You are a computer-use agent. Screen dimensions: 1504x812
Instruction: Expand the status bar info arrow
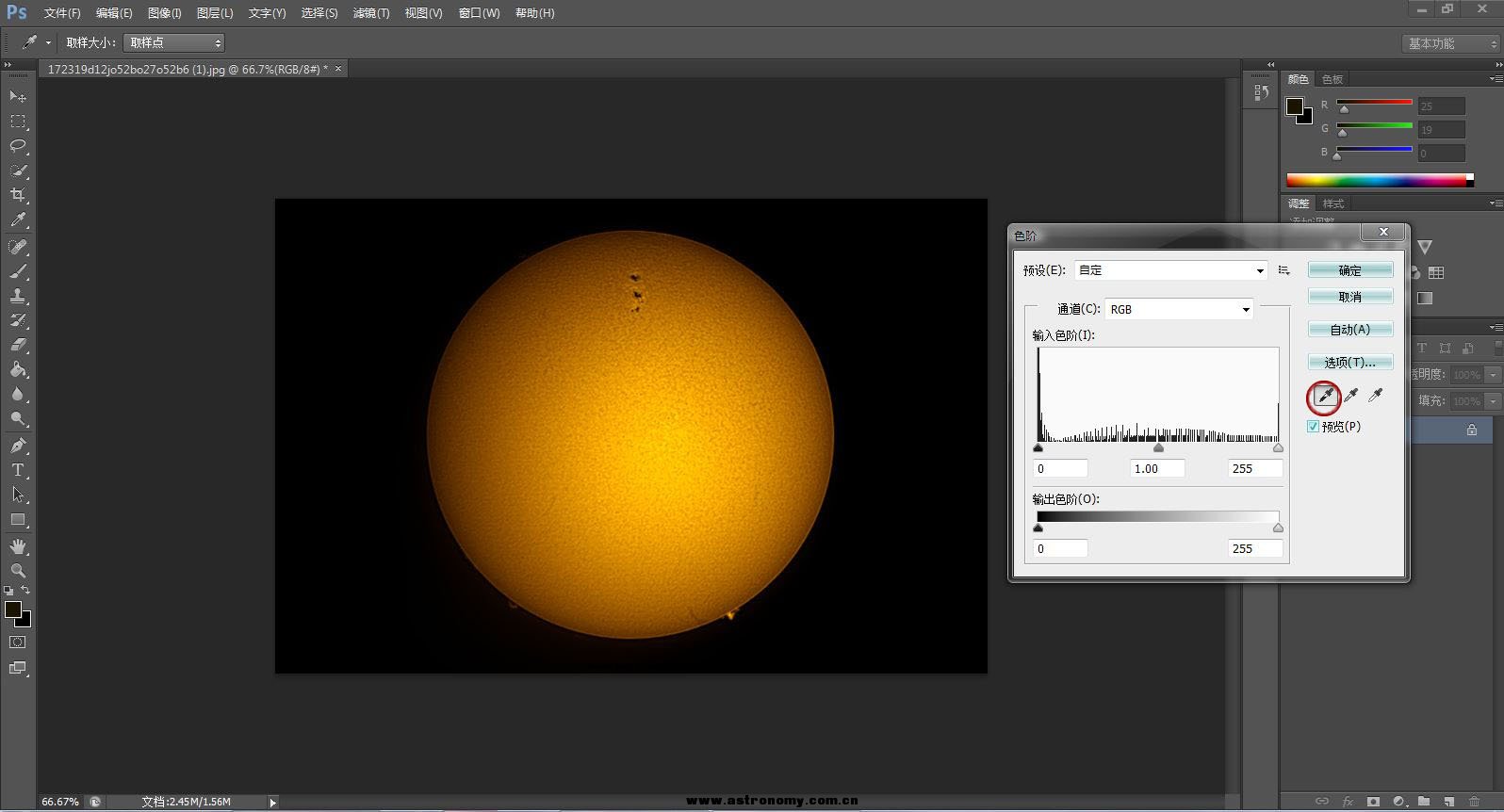click(x=272, y=803)
